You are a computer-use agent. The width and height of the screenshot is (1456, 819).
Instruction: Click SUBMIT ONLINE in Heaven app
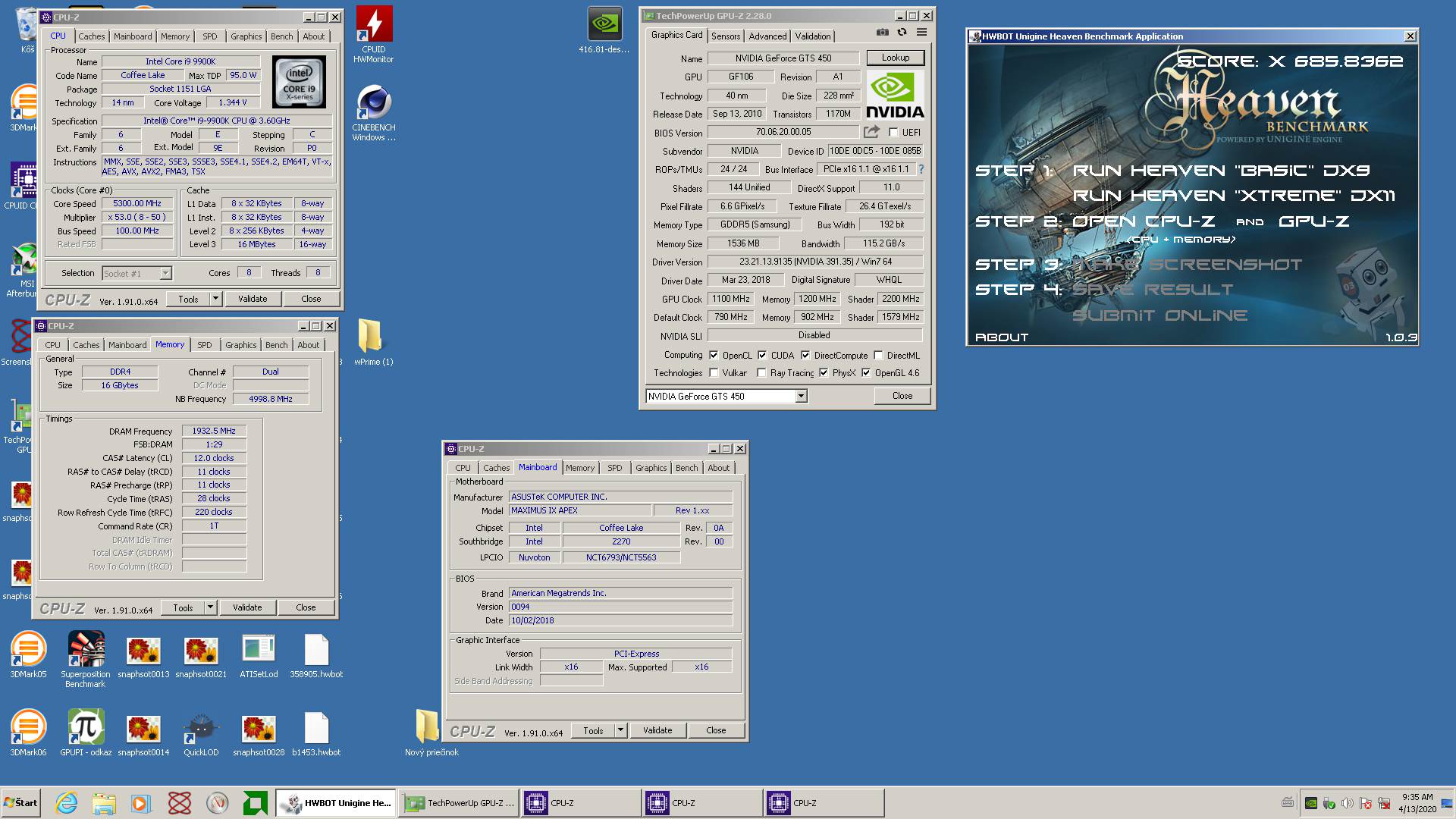[x=1159, y=315]
